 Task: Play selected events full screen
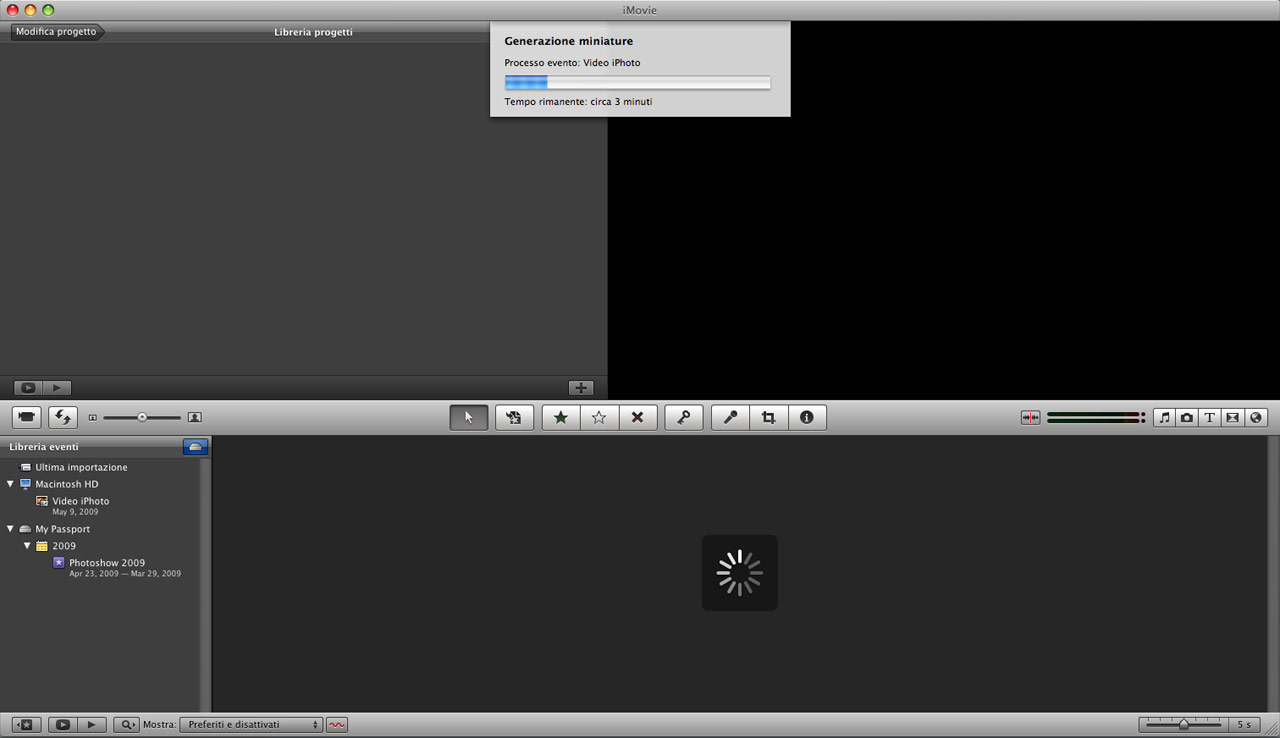tap(63, 725)
